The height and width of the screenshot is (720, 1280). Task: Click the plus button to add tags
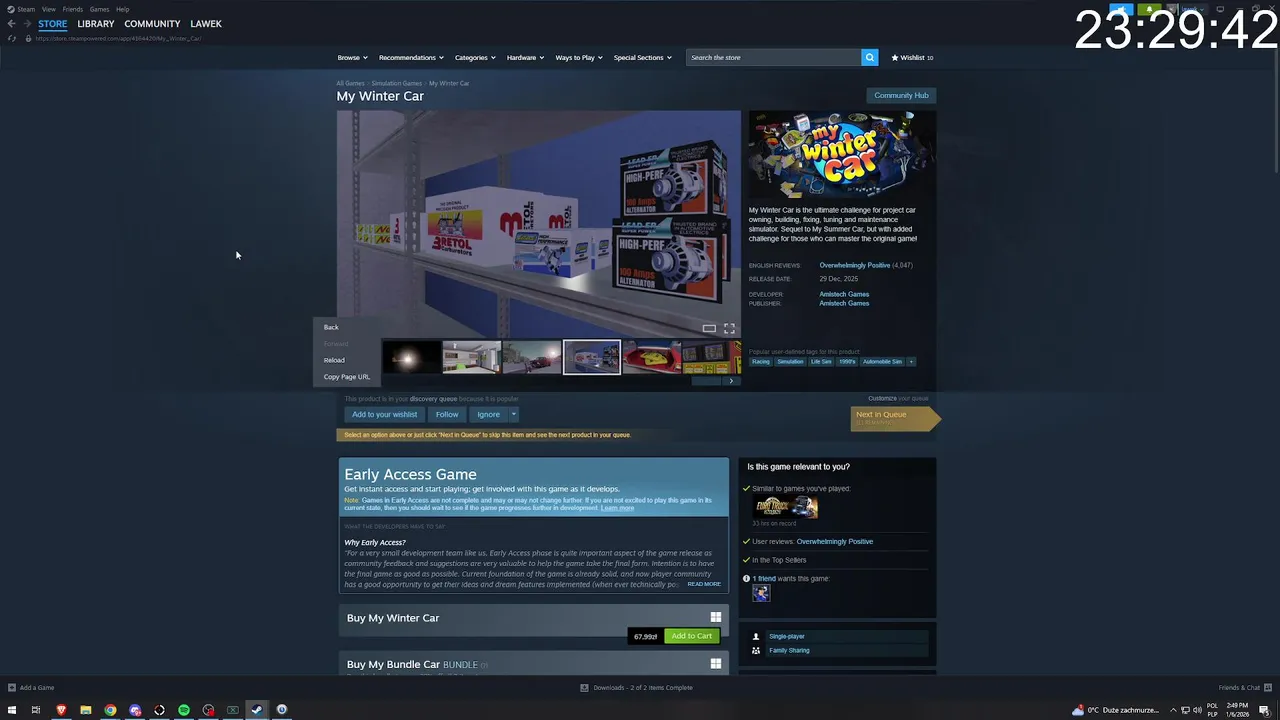point(911,361)
